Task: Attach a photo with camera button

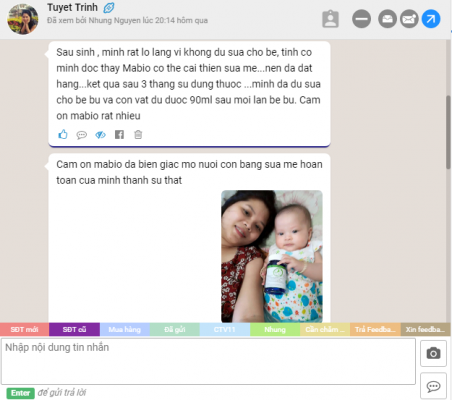Action: click(433, 353)
